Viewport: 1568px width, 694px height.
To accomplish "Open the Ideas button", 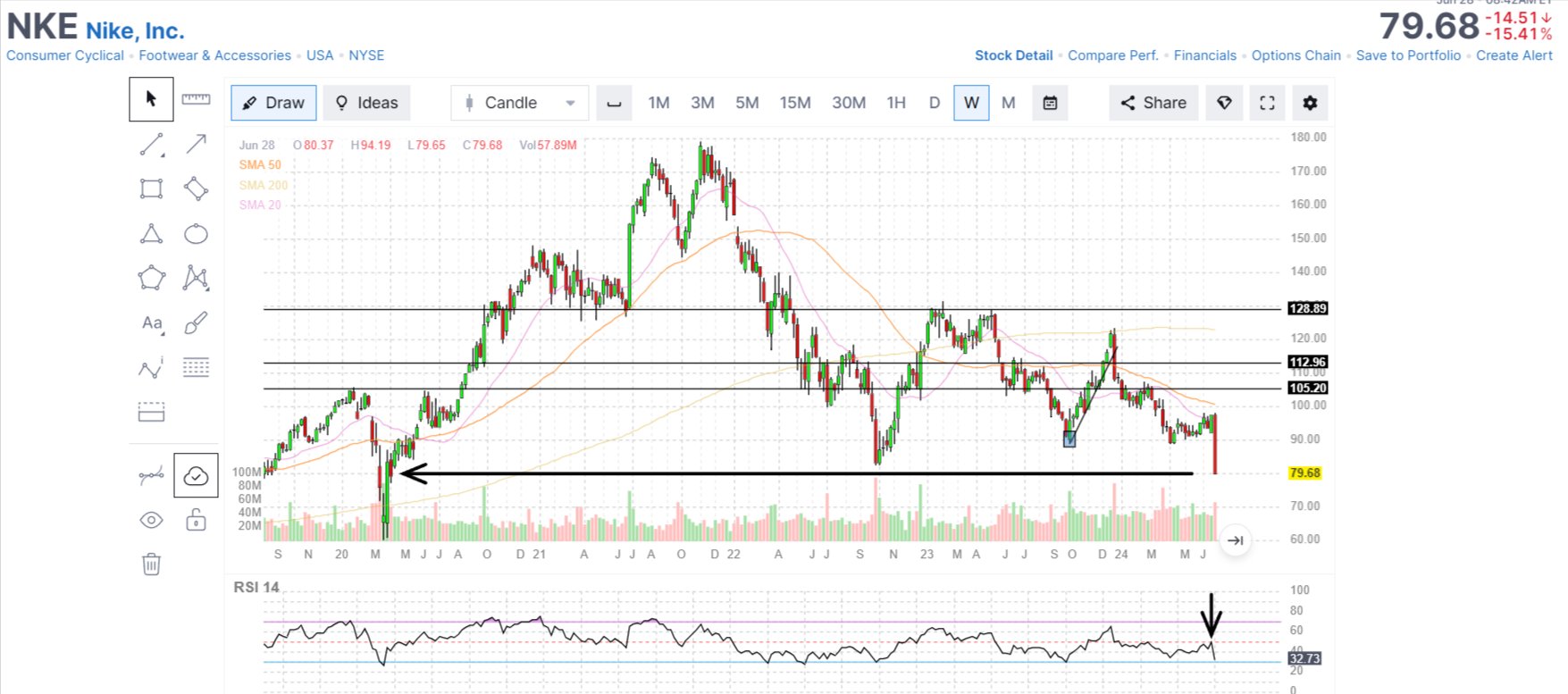I will [x=366, y=103].
